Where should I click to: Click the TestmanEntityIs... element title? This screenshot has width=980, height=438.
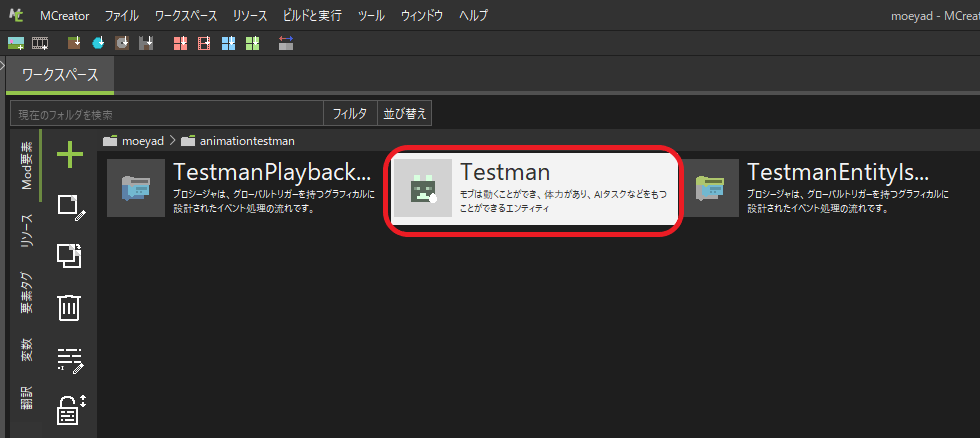[x=838, y=172]
